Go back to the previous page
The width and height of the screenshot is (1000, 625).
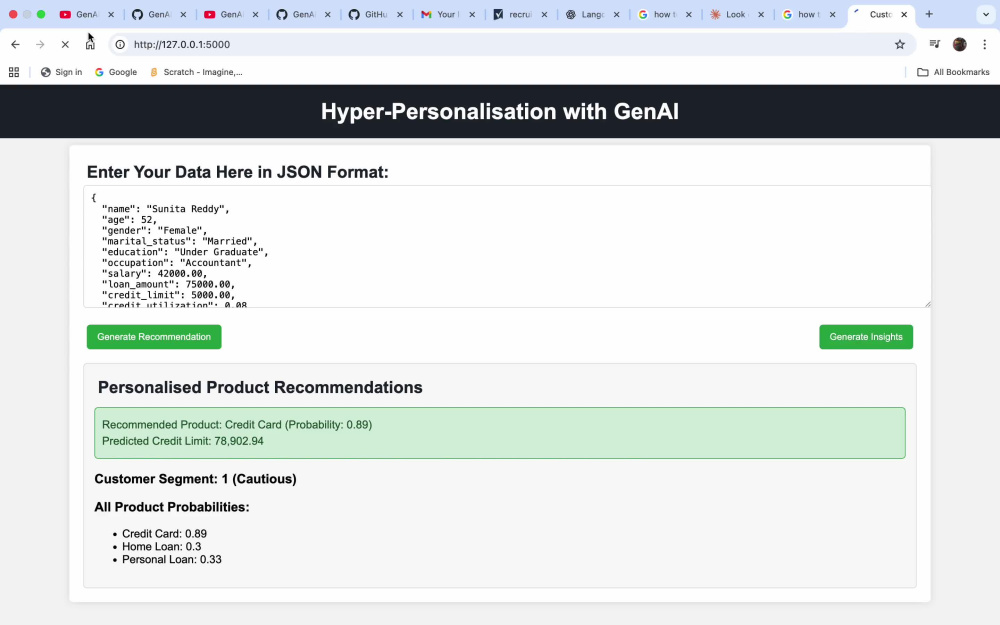(15, 44)
